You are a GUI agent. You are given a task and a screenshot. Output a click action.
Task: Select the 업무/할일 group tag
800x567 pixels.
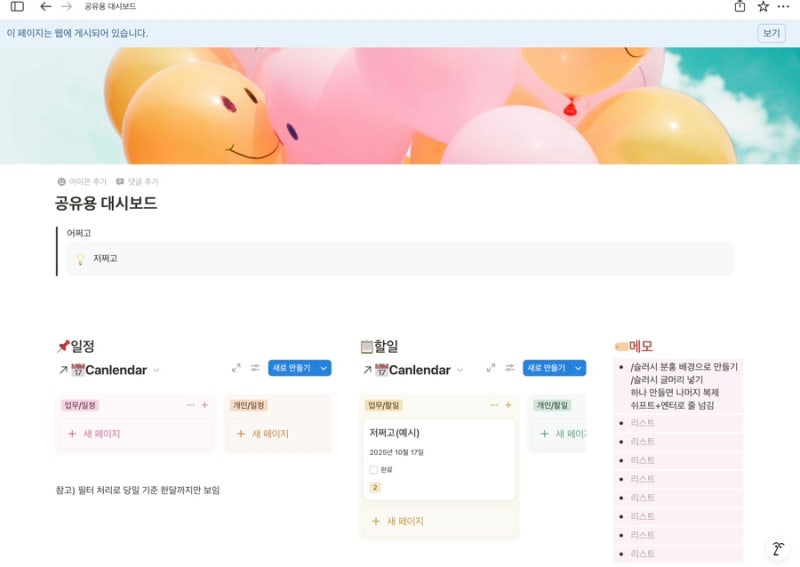click(384, 405)
